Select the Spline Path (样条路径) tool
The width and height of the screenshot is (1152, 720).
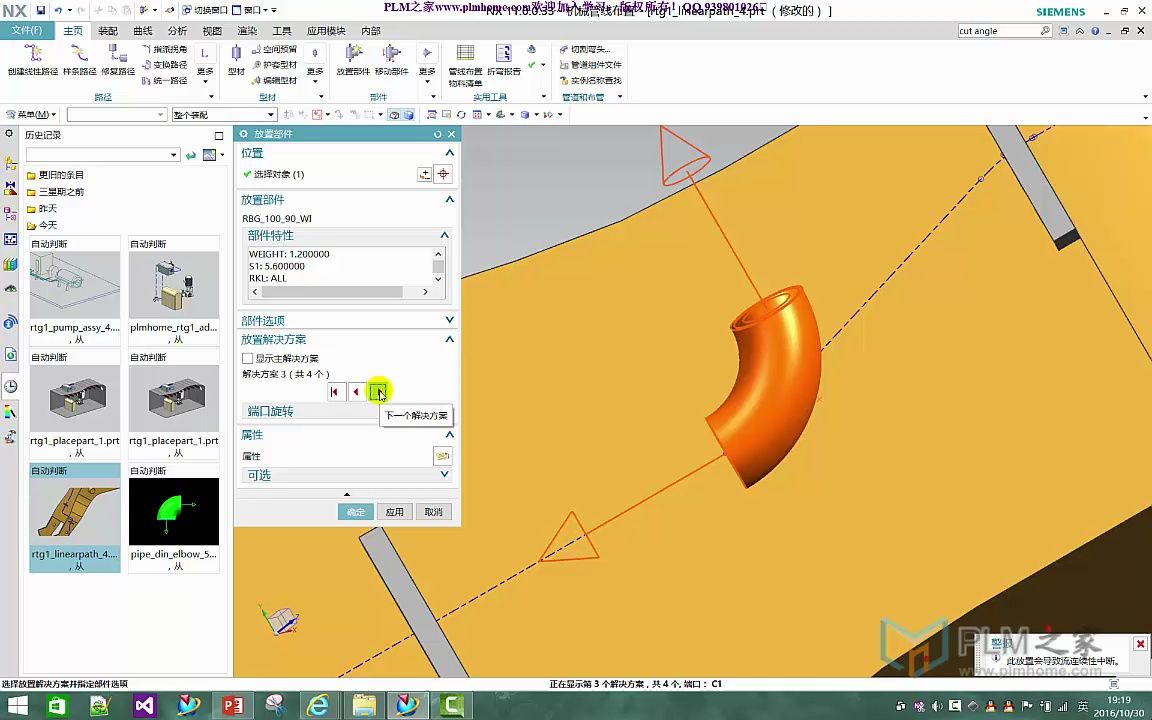point(79,60)
